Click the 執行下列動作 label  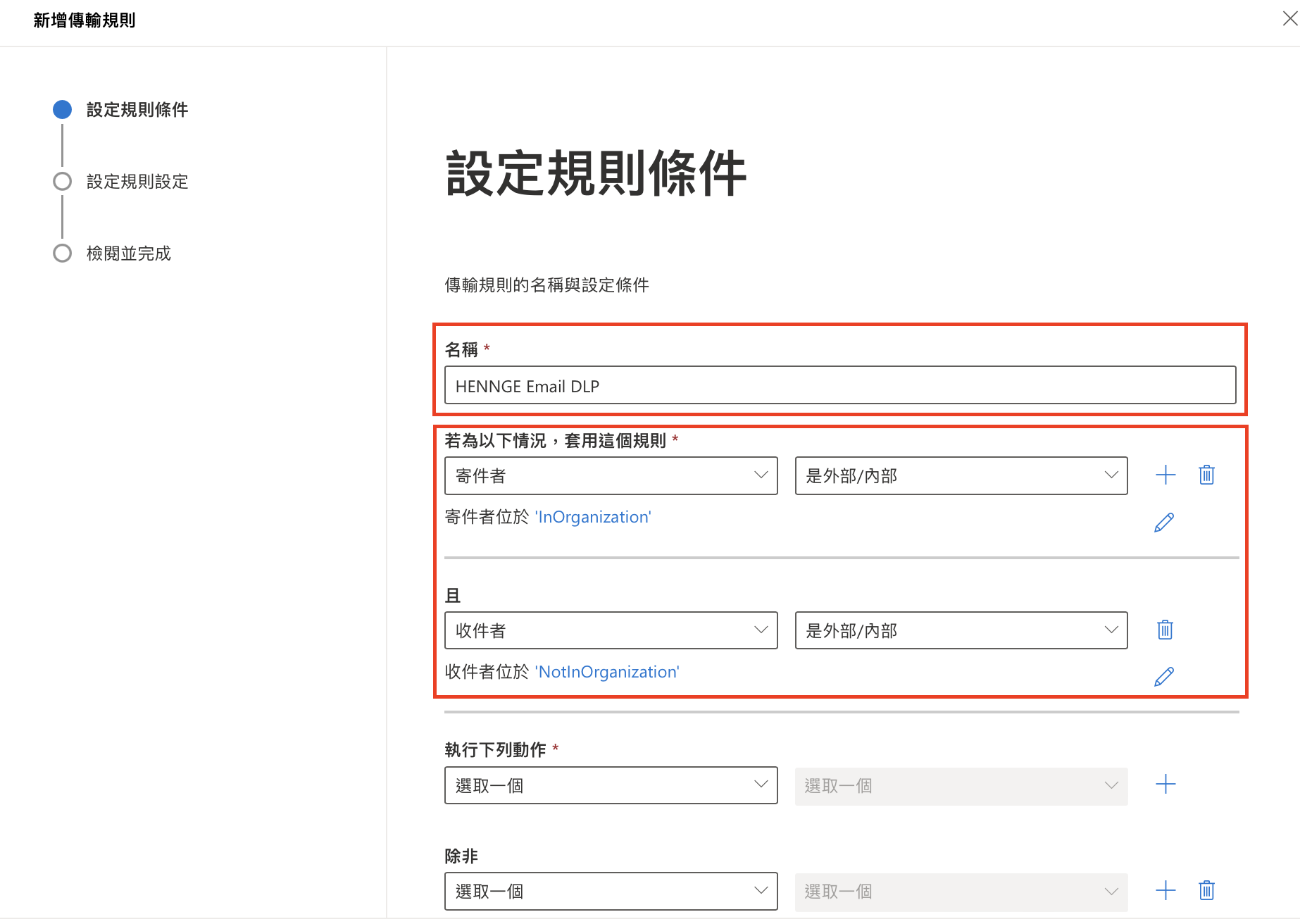[495, 750]
